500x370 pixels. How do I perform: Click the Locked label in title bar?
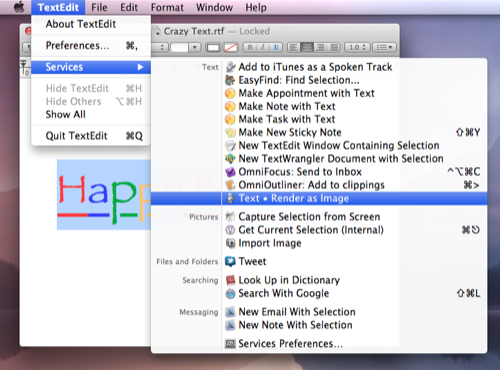tap(254, 31)
